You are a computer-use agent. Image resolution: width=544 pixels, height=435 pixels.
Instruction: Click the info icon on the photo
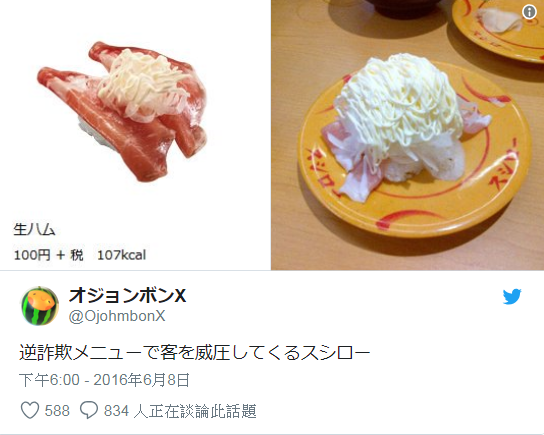pyautogui.click(x=529, y=12)
